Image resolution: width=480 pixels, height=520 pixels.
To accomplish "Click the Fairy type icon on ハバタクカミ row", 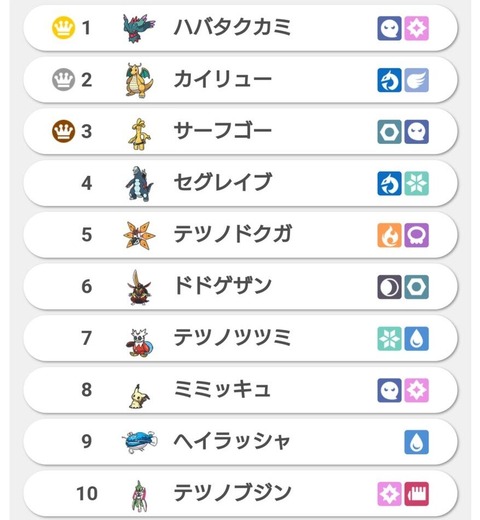I will (x=416, y=28).
